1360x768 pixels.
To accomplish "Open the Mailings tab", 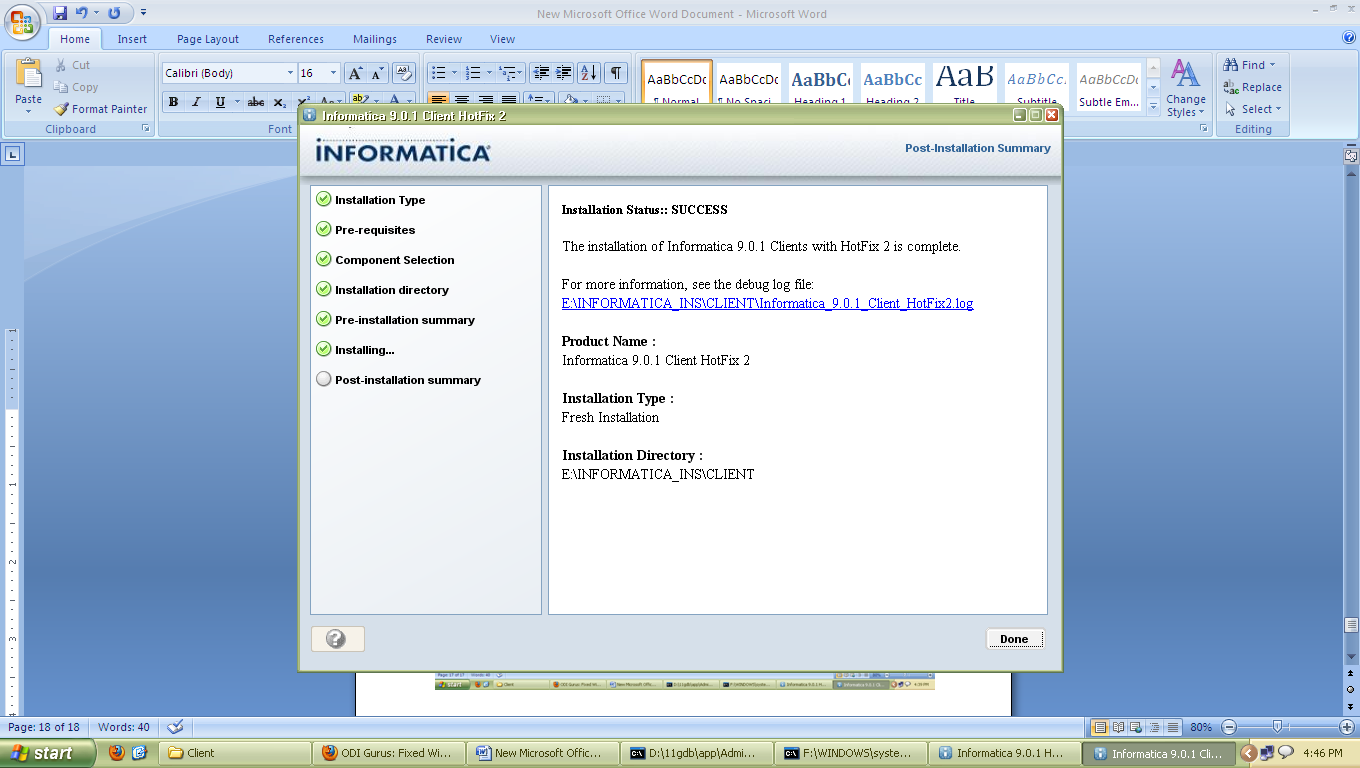I will click(375, 39).
